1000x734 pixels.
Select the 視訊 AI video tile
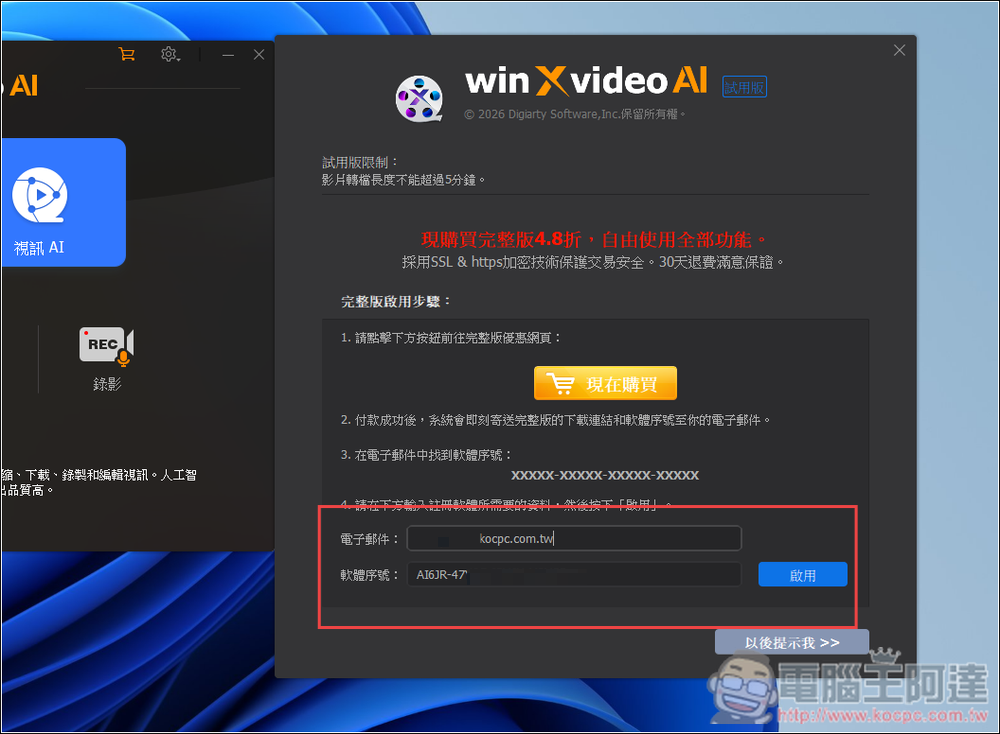pyautogui.click(x=62, y=202)
